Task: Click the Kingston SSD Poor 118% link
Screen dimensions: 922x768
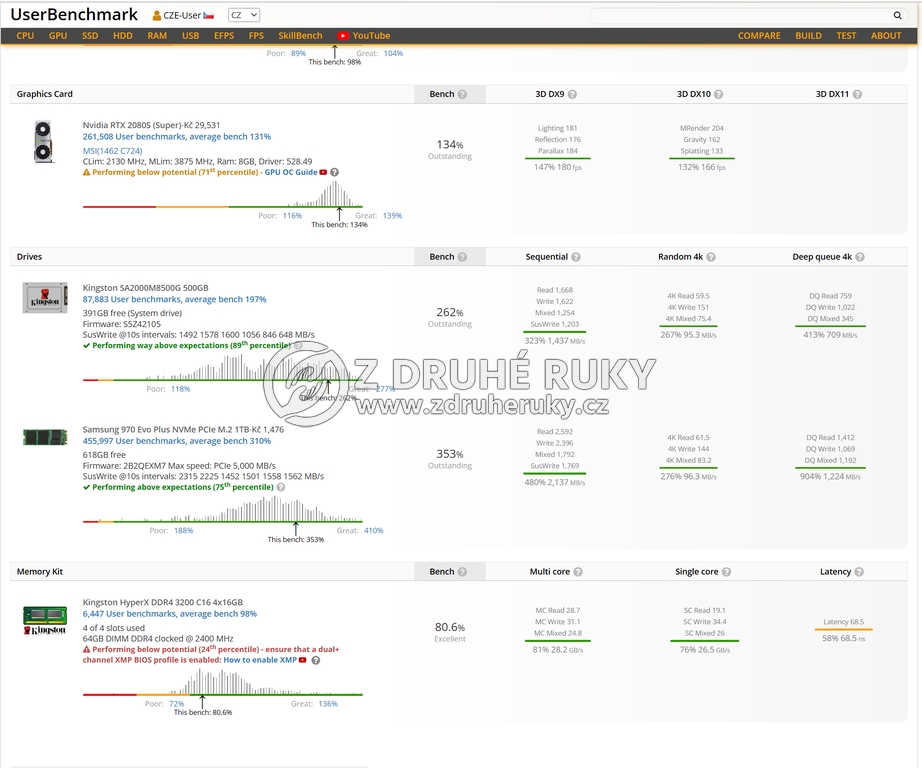Action: pyautogui.click(x=181, y=389)
